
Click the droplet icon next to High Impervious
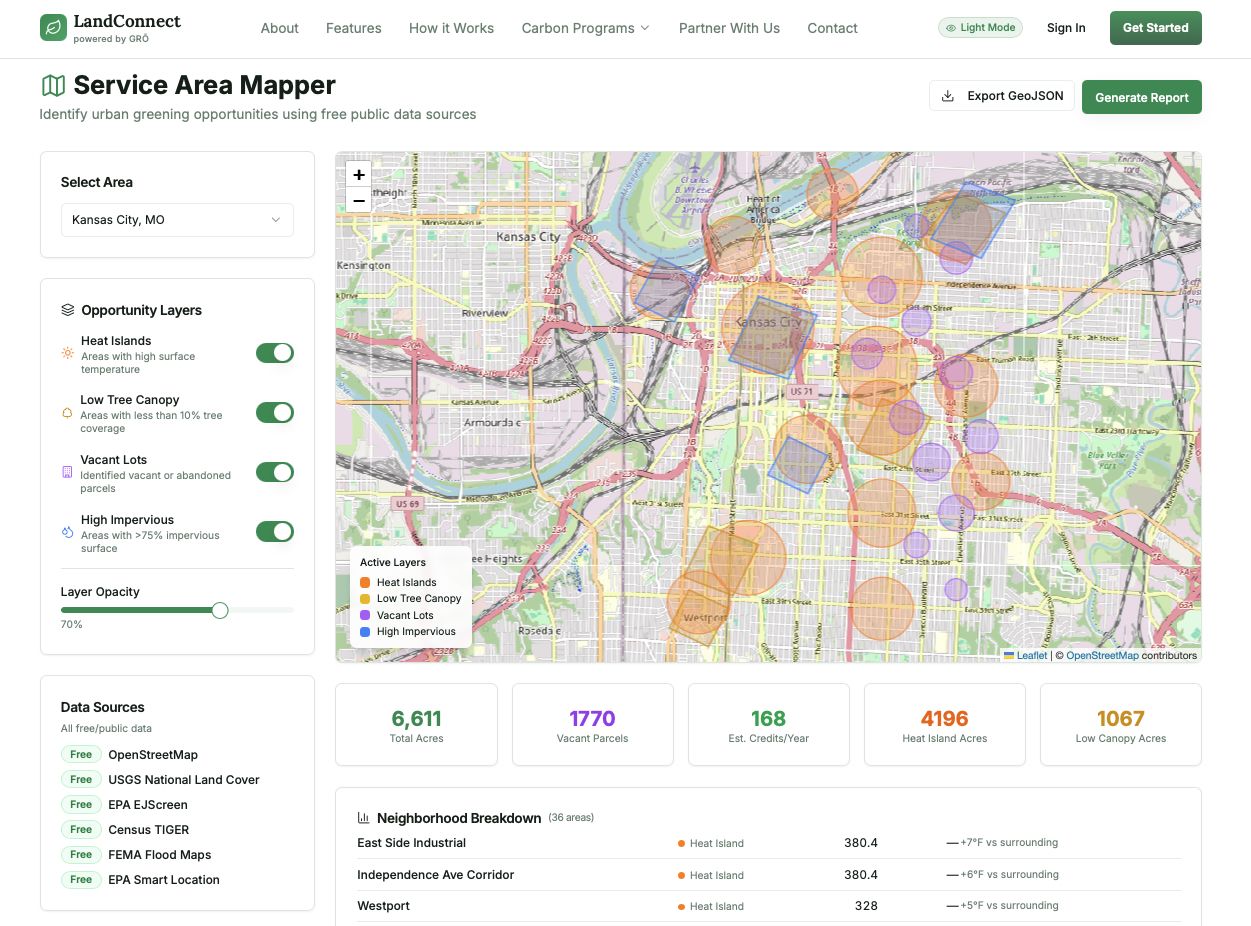[x=66, y=532]
